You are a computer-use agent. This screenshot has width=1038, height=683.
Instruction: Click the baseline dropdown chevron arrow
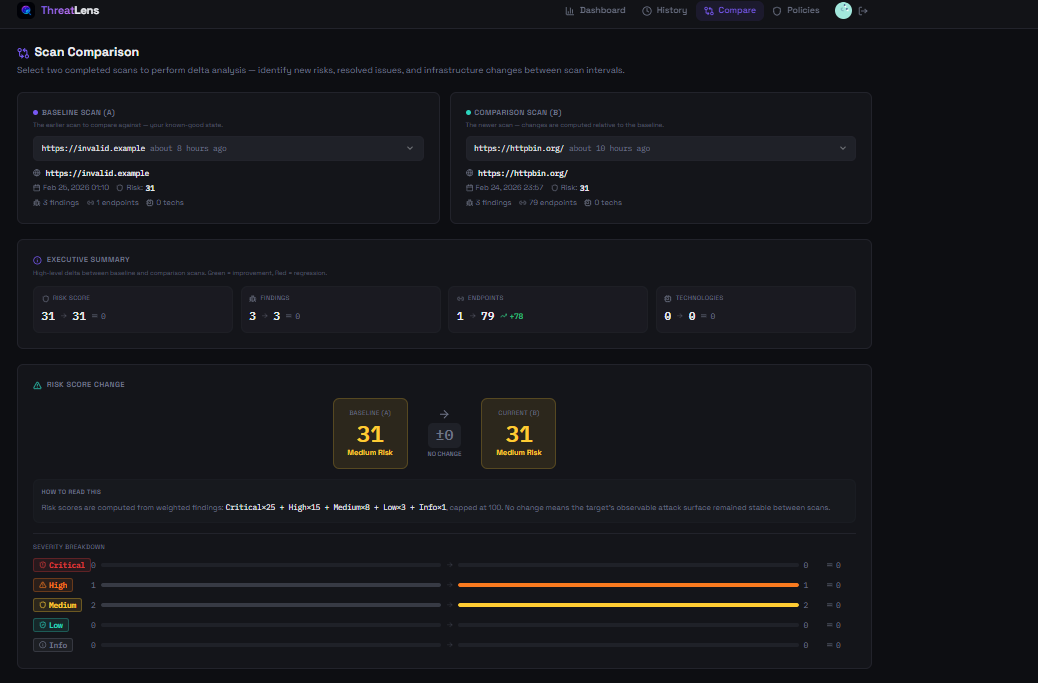(410, 148)
